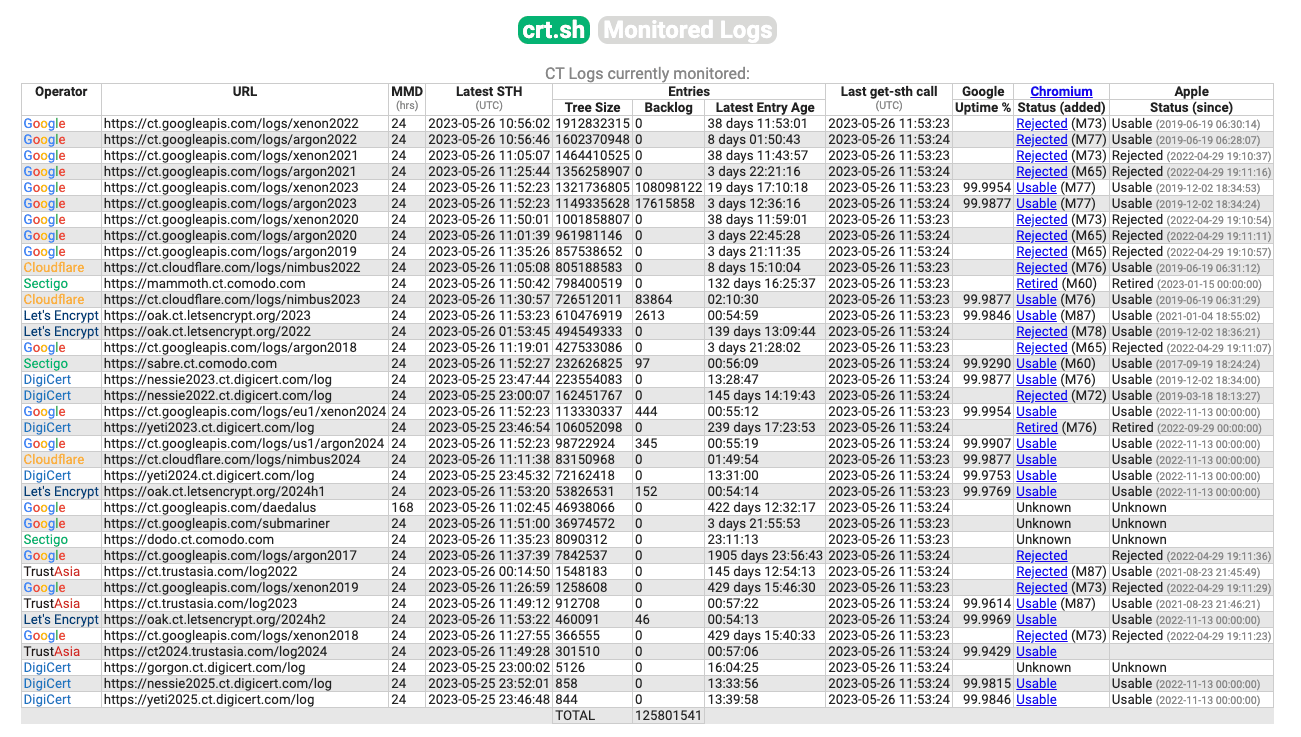This screenshot has width=1301, height=737.
Task: Click Rejected link in argon2020 row
Action: pyautogui.click(x=1041, y=235)
